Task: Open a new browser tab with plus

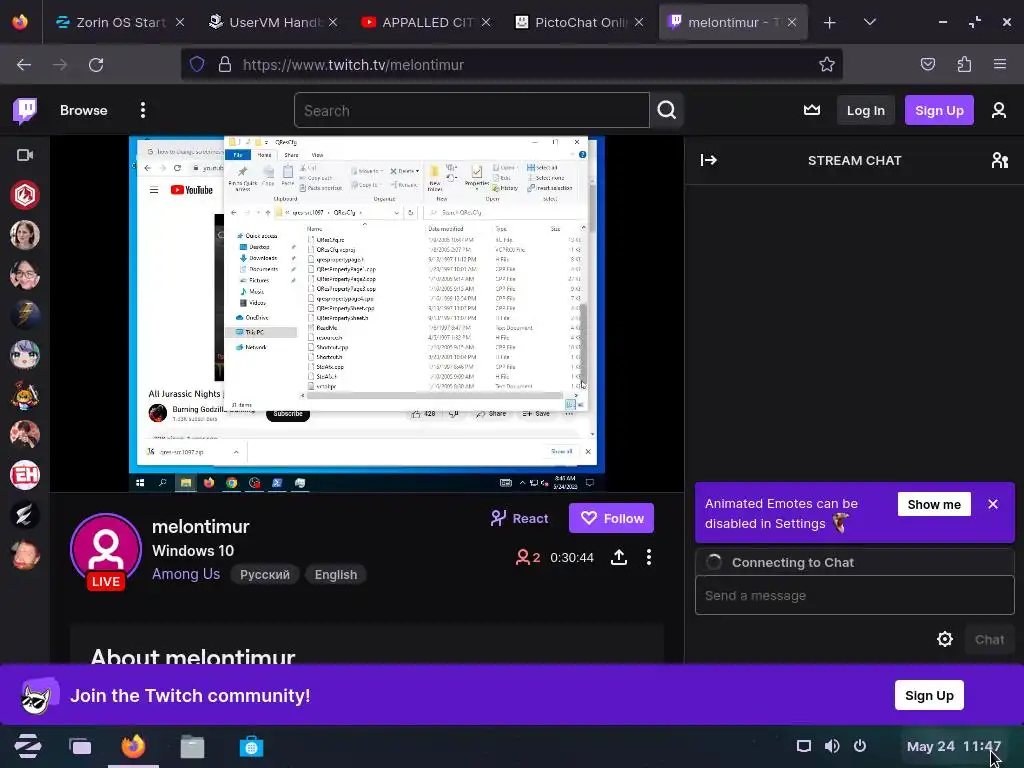Action: (x=829, y=23)
